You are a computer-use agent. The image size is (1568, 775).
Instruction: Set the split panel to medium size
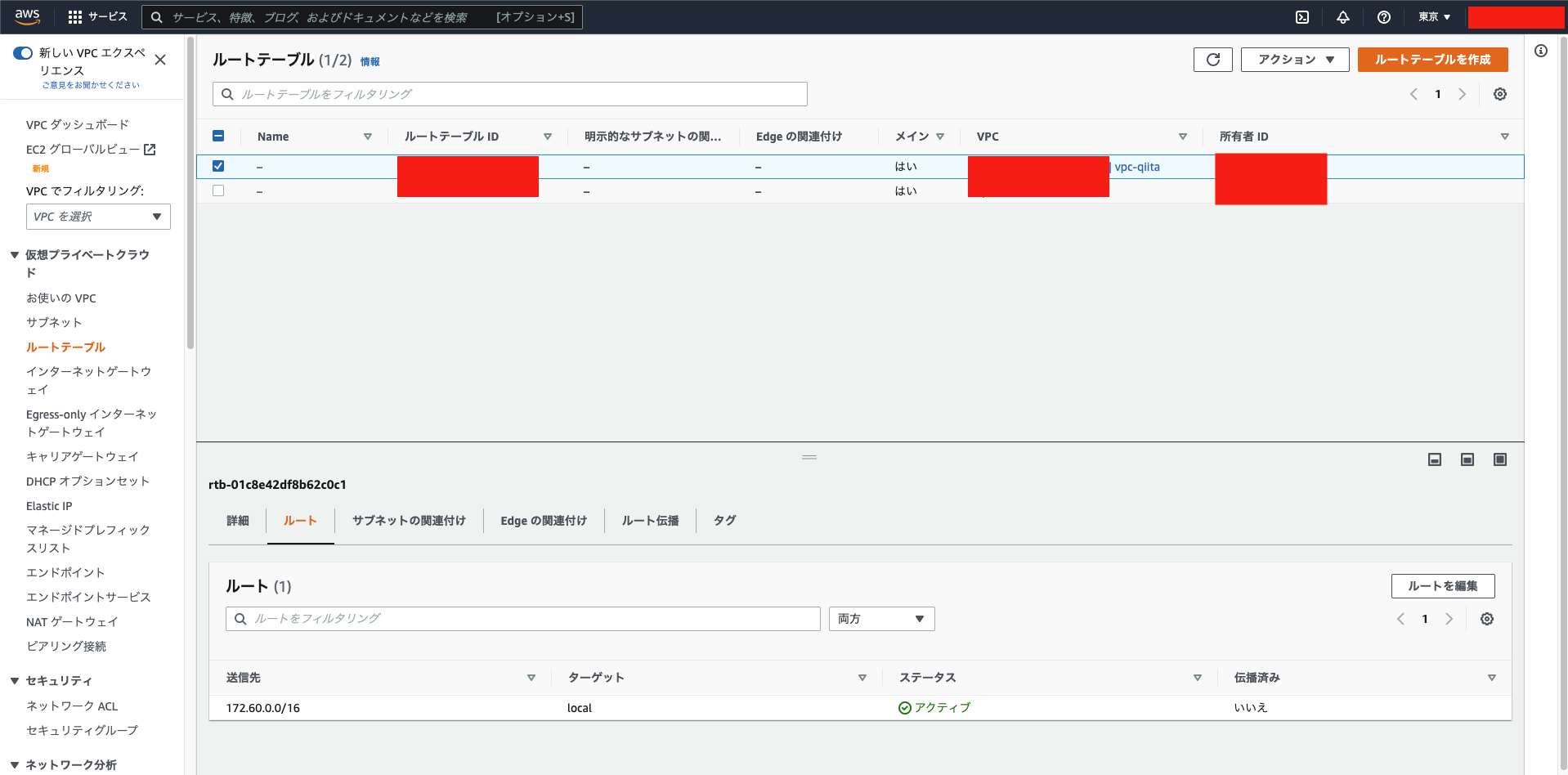click(x=1467, y=459)
